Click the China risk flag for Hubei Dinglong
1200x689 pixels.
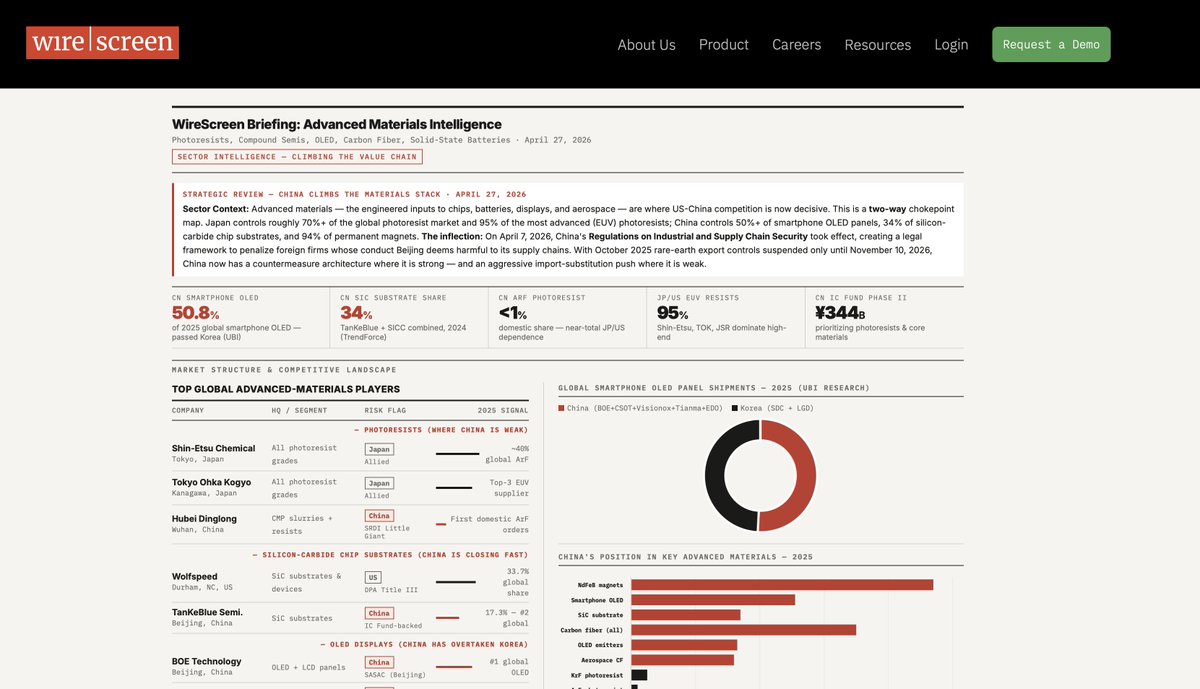[379, 516]
